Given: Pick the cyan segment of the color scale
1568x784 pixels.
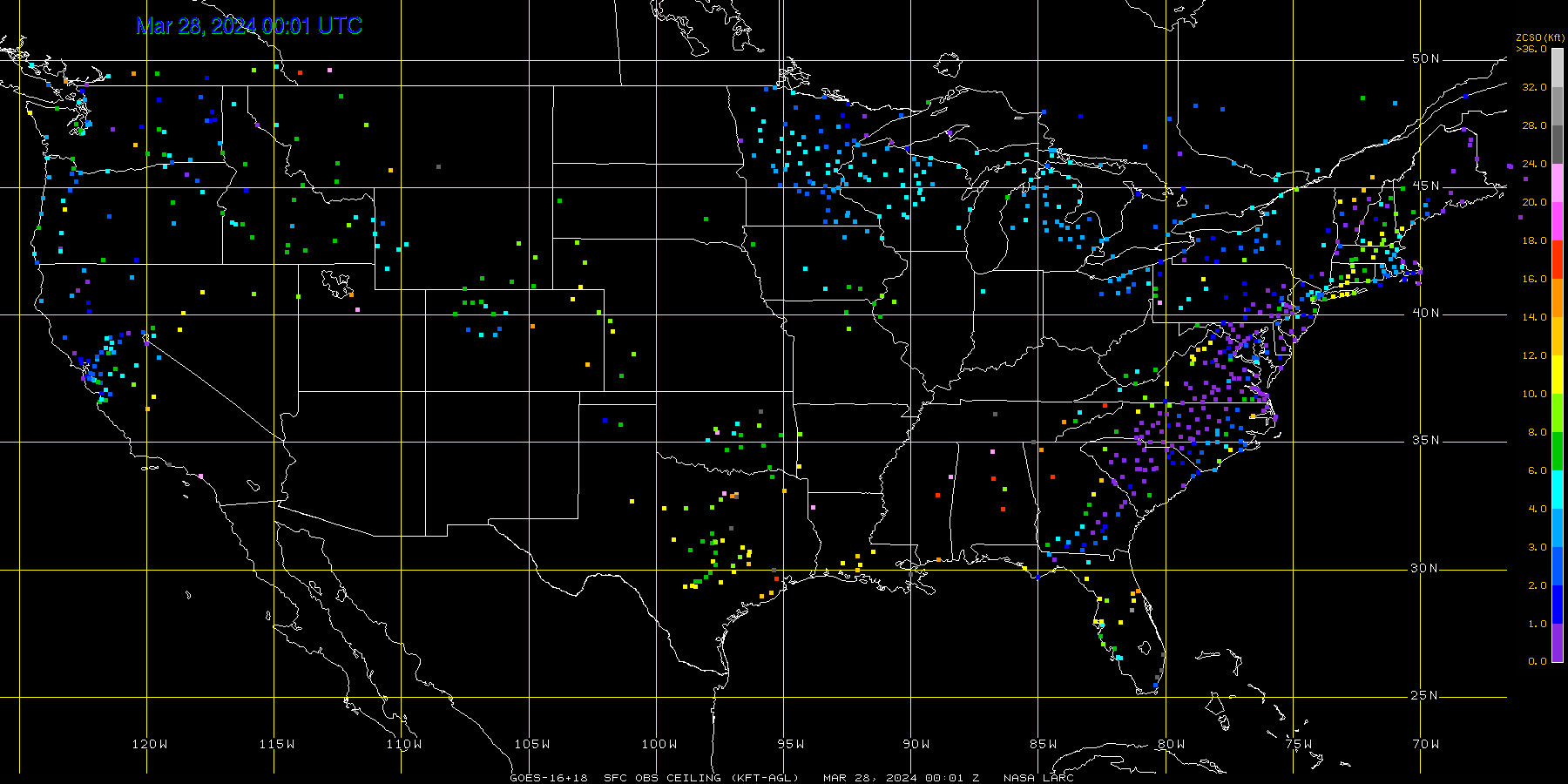Looking at the screenshot, I should point(1558,490).
